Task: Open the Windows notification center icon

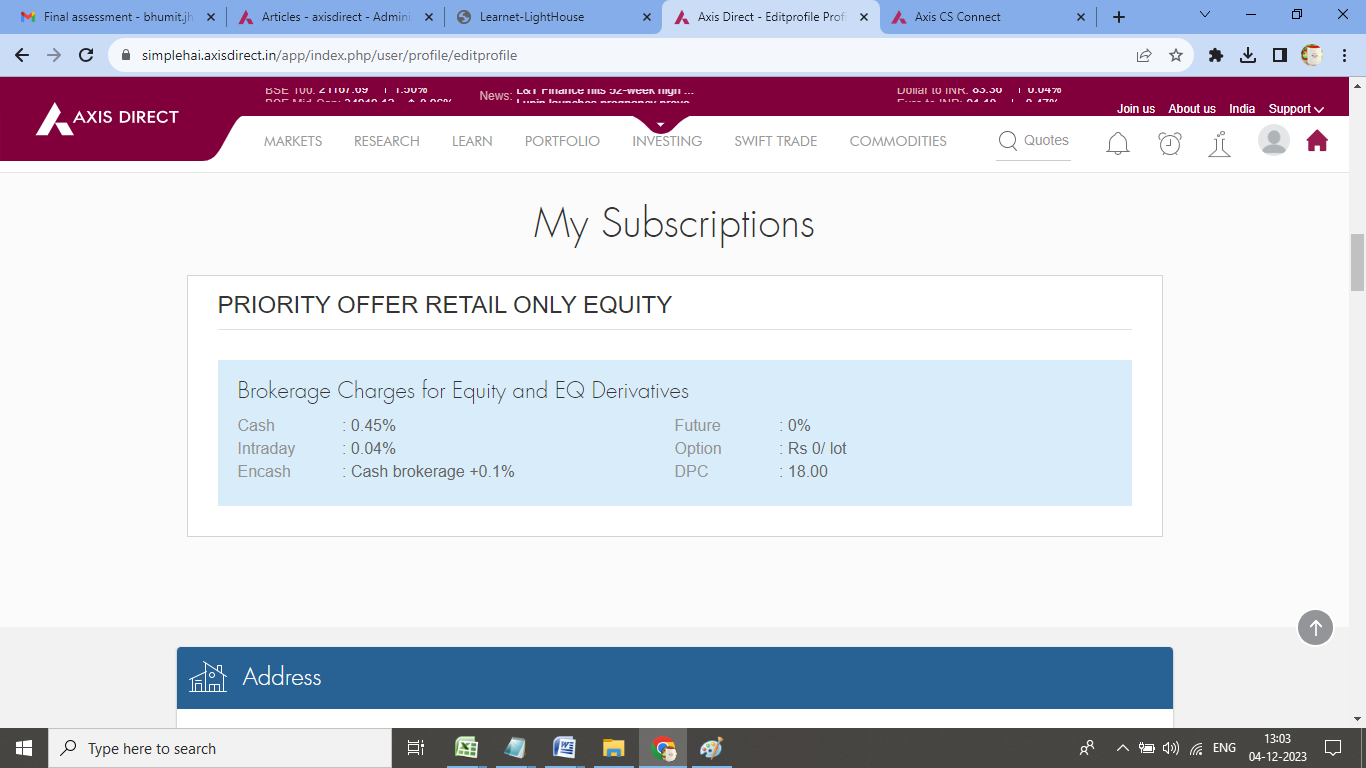Action: click(1332, 748)
